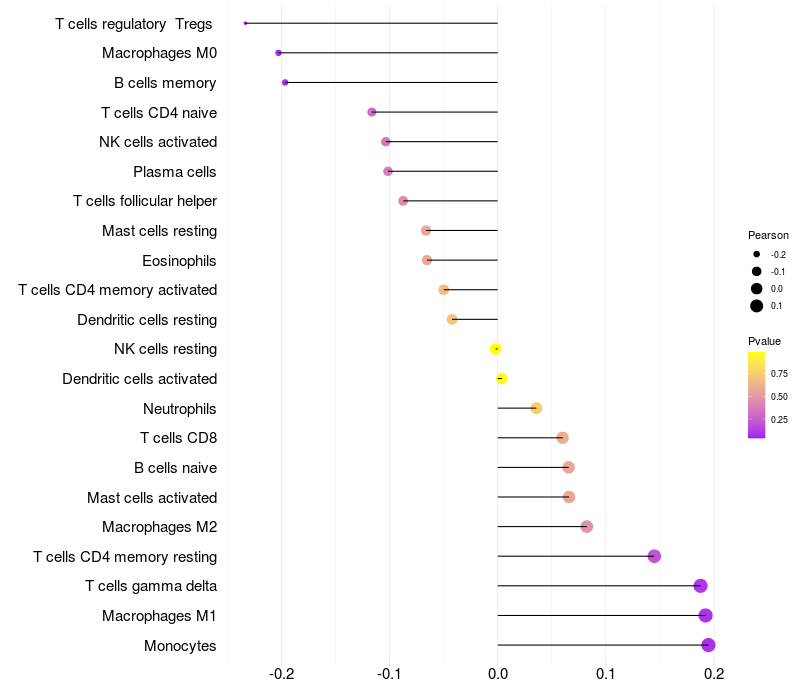Click the Plasma cells axis label
This screenshot has width=800, height=700.
point(174,172)
